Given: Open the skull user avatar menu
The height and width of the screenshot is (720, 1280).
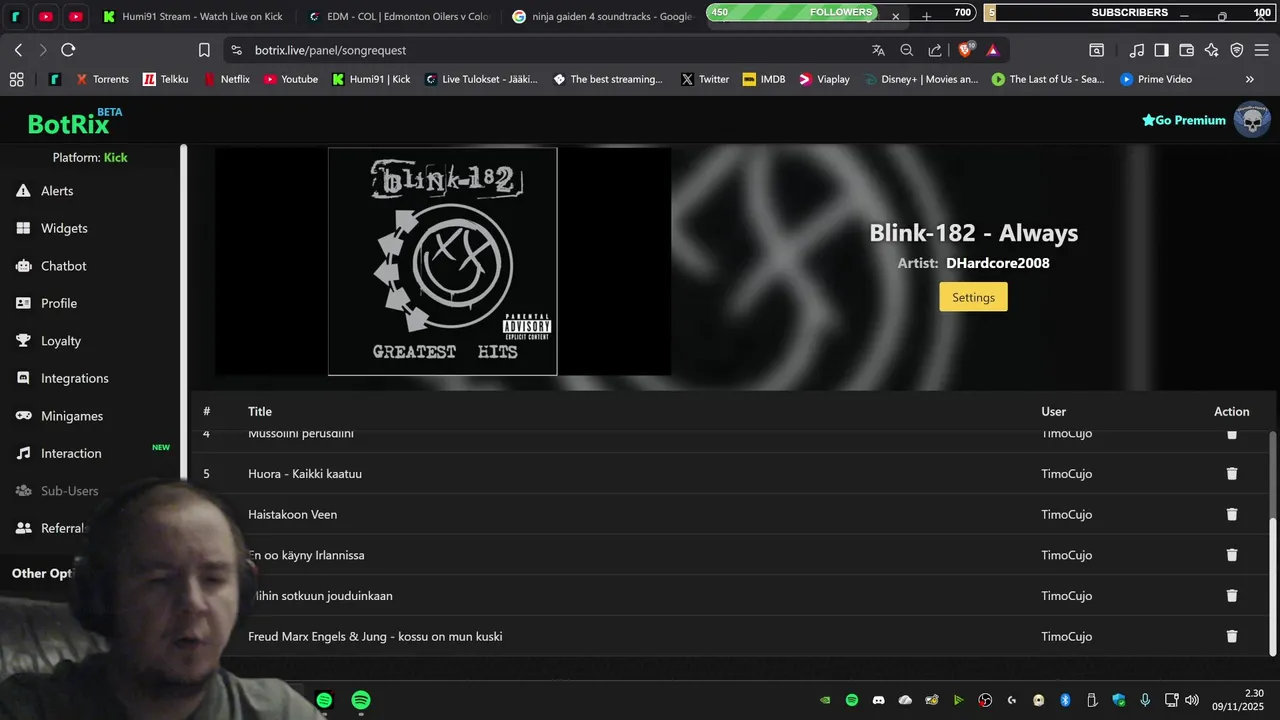Looking at the screenshot, I should pos(1252,120).
